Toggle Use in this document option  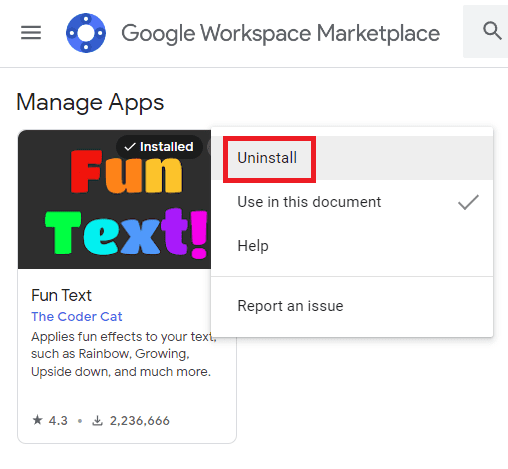coord(352,202)
